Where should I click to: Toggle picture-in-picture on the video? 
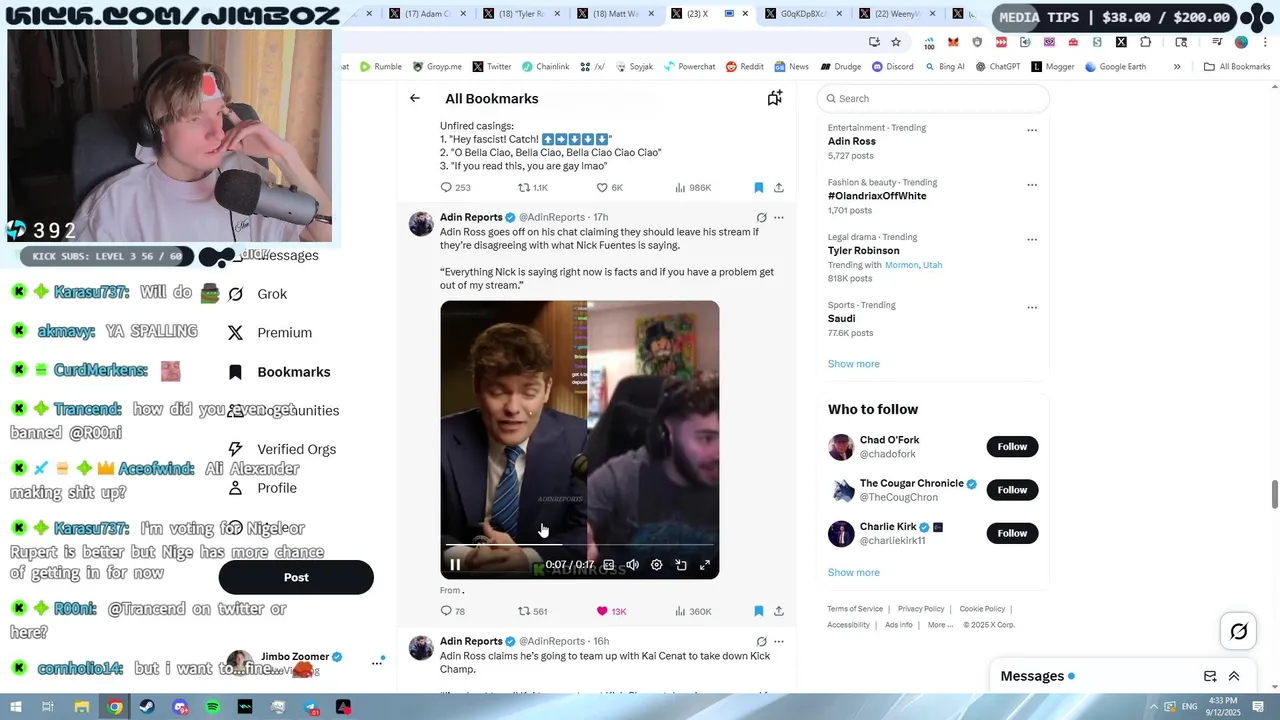[x=681, y=565]
